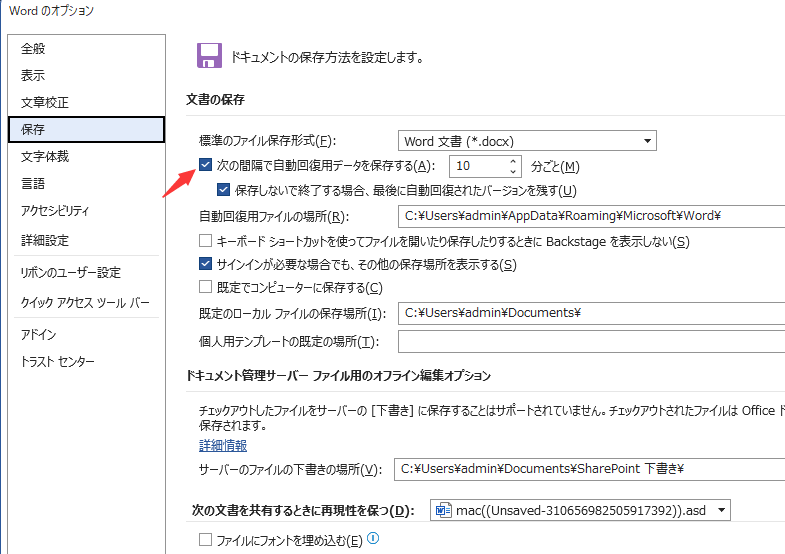Click the server drafts location field
Image resolution: width=785 pixels, height=554 pixels.
pos(589,469)
